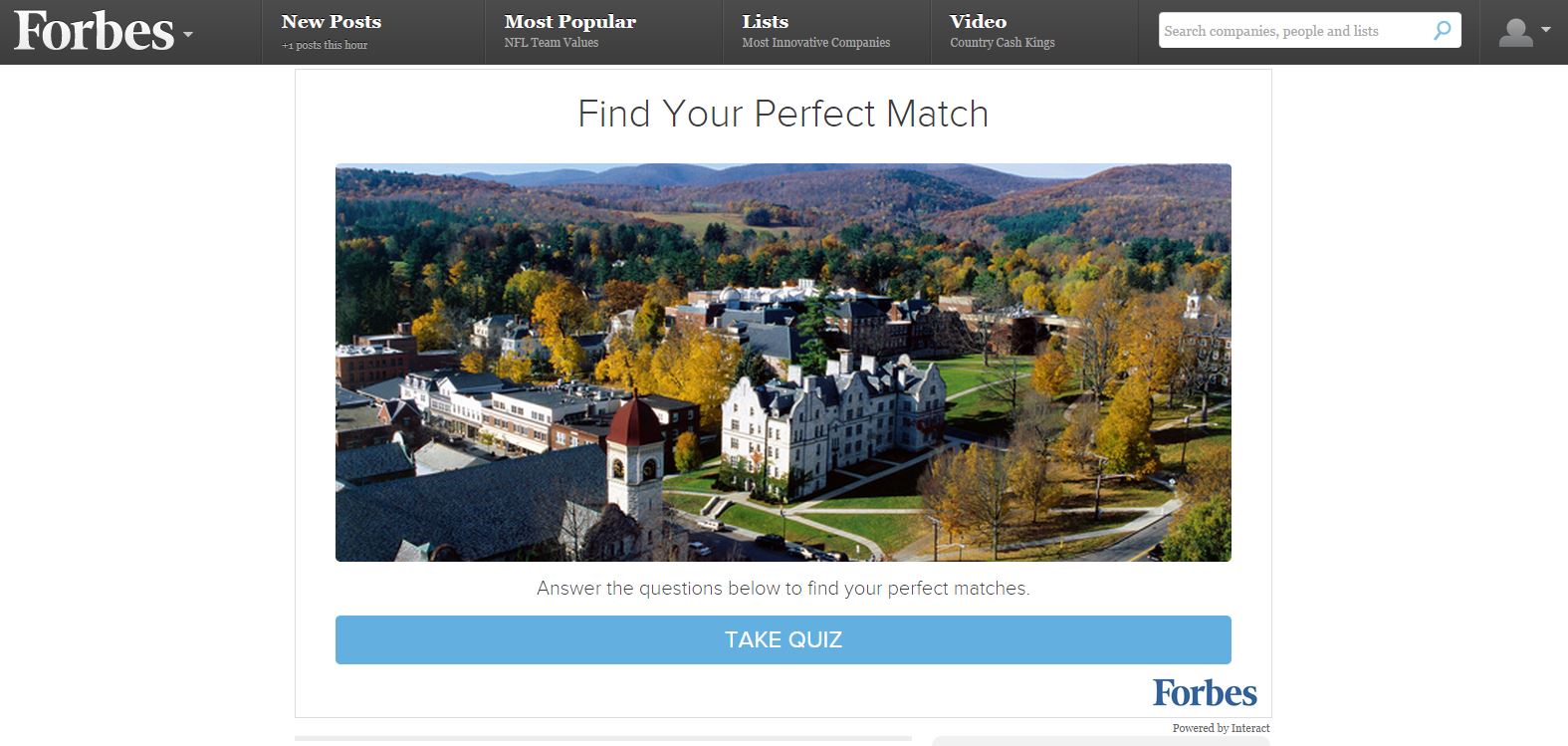Start quiz with TAKE QUIZ button
The height and width of the screenshot is (746, 1568).
click(x=784, y=639)
